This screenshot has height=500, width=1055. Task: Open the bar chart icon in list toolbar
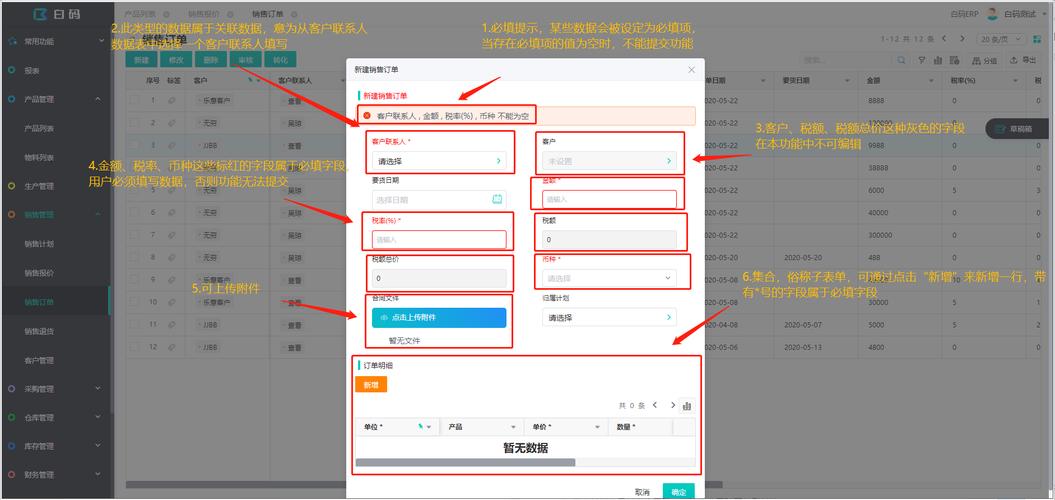pyautogui.click(x=939, y=61)
